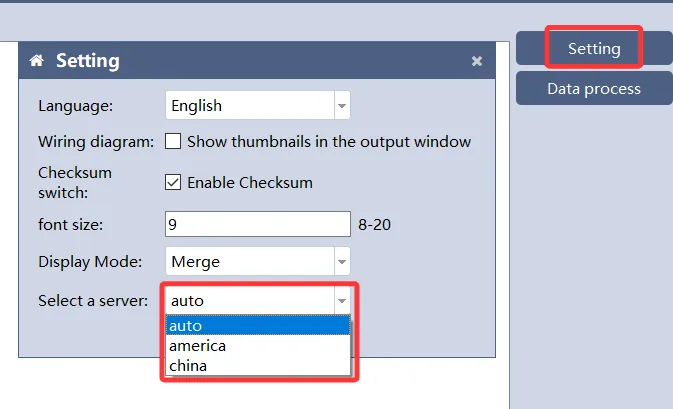Uncheck the Enable Checksum checkbox

[x=173, y=182]
